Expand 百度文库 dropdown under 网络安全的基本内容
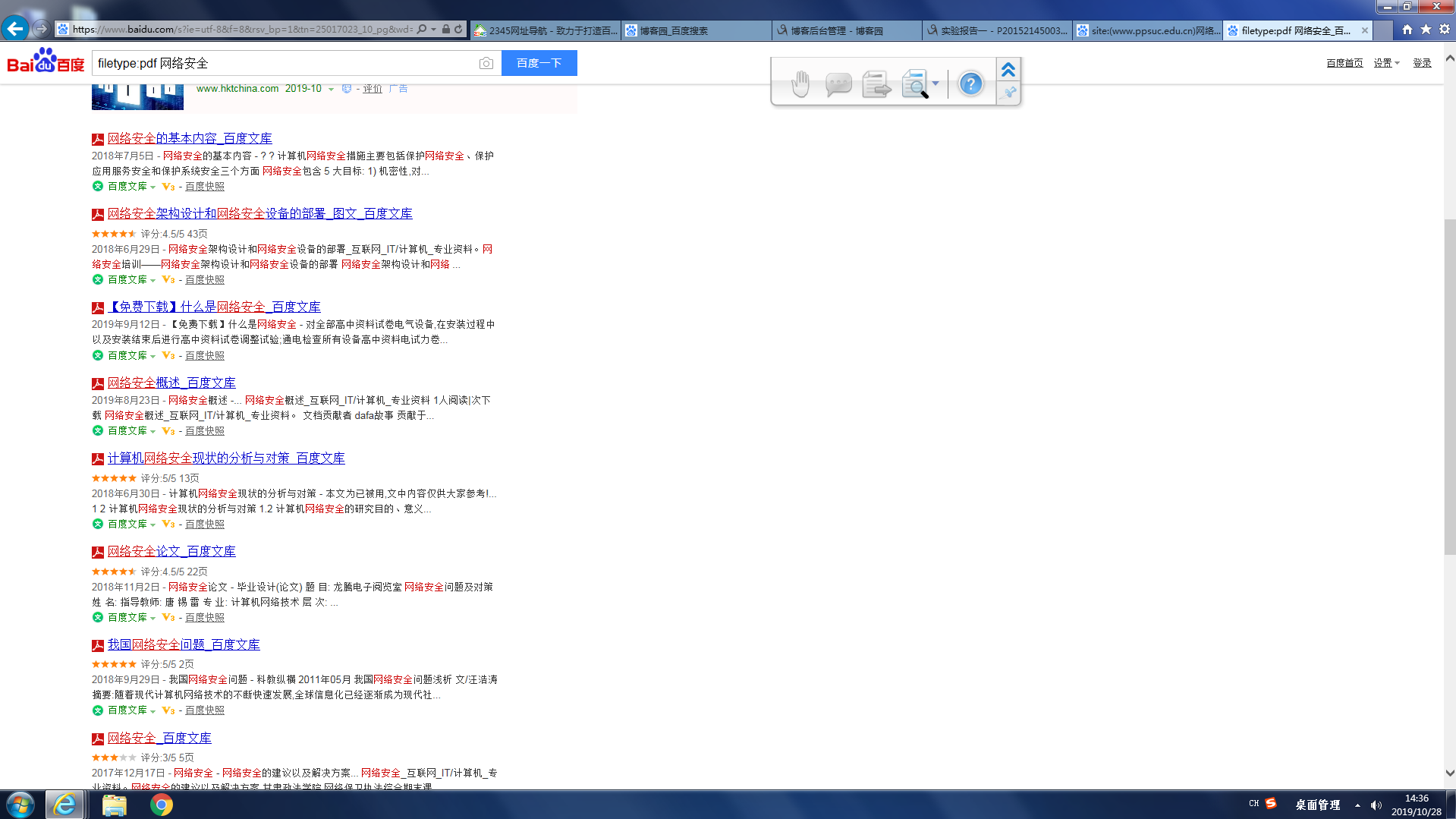This screenshot has height=819, width=1456. (153, 187)
